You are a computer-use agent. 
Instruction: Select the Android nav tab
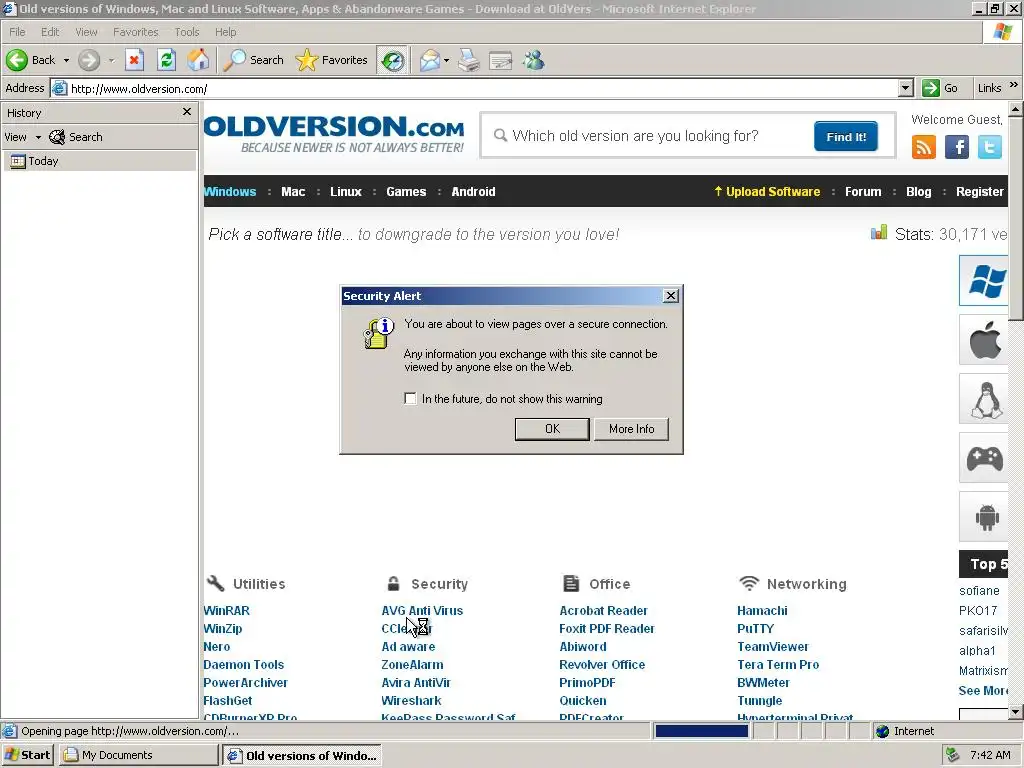click(x=473, y=191)
